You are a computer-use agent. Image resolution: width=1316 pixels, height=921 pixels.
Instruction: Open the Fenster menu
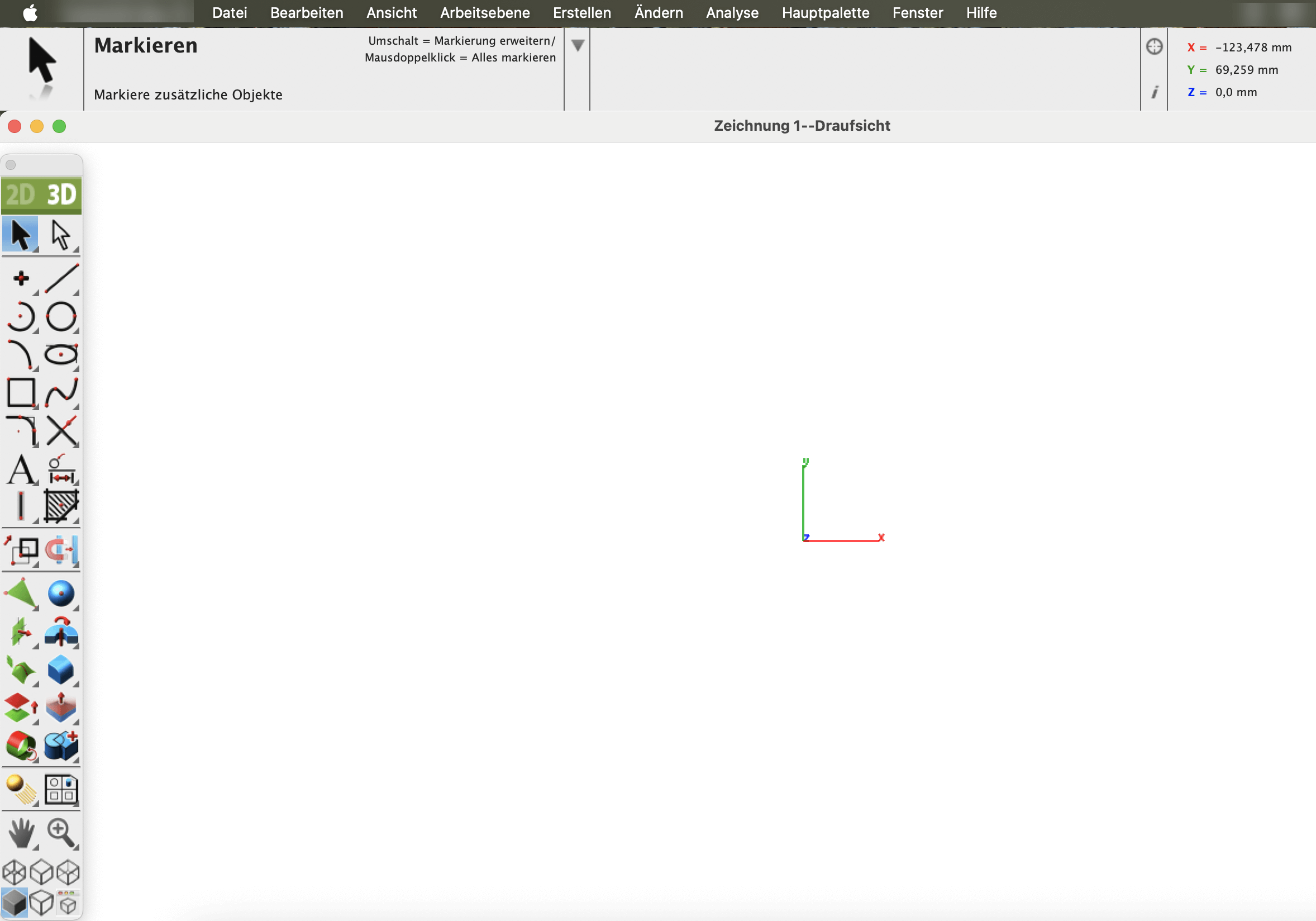[917, 13]
